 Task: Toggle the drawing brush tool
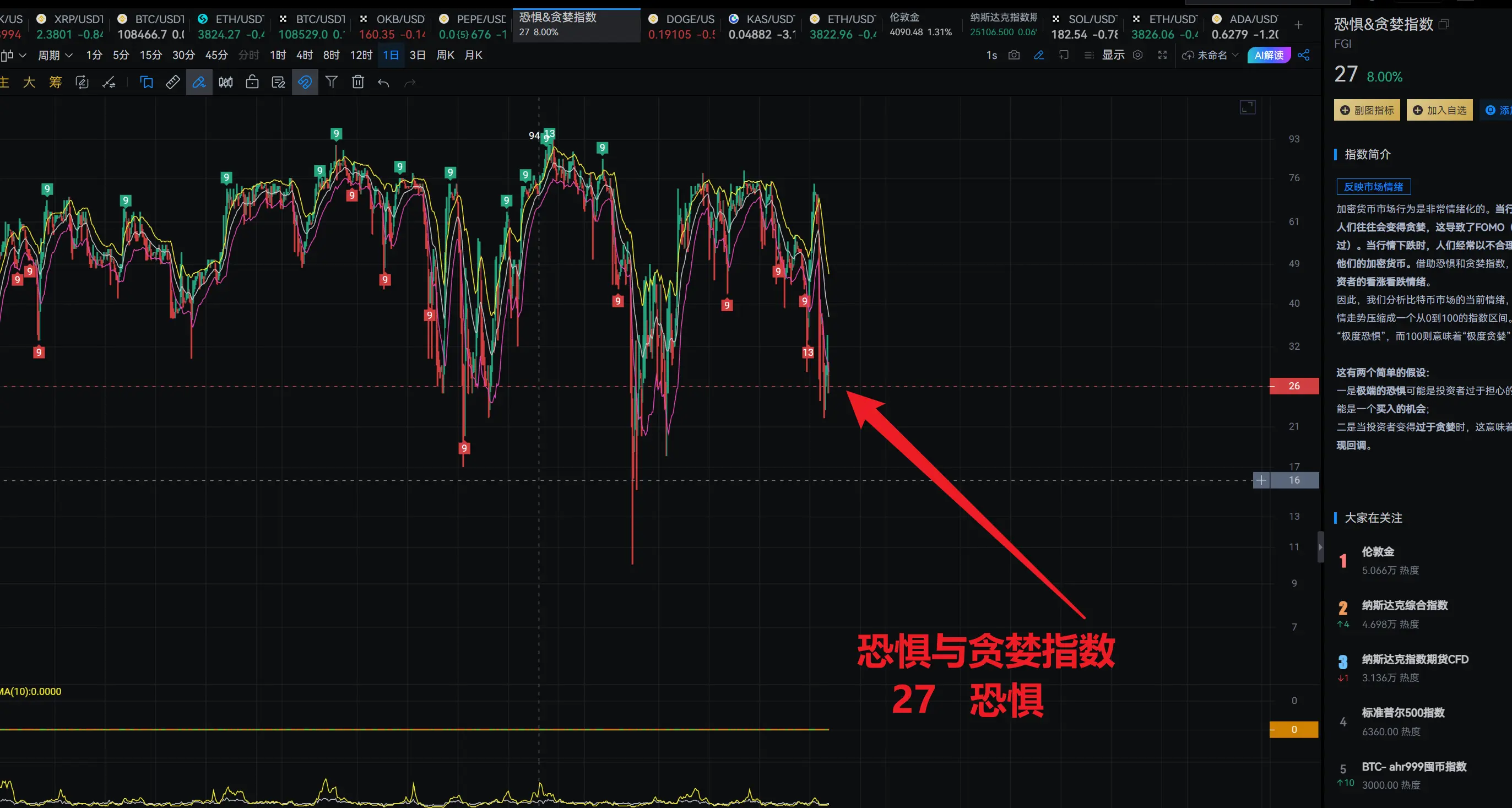pos(199,83)
